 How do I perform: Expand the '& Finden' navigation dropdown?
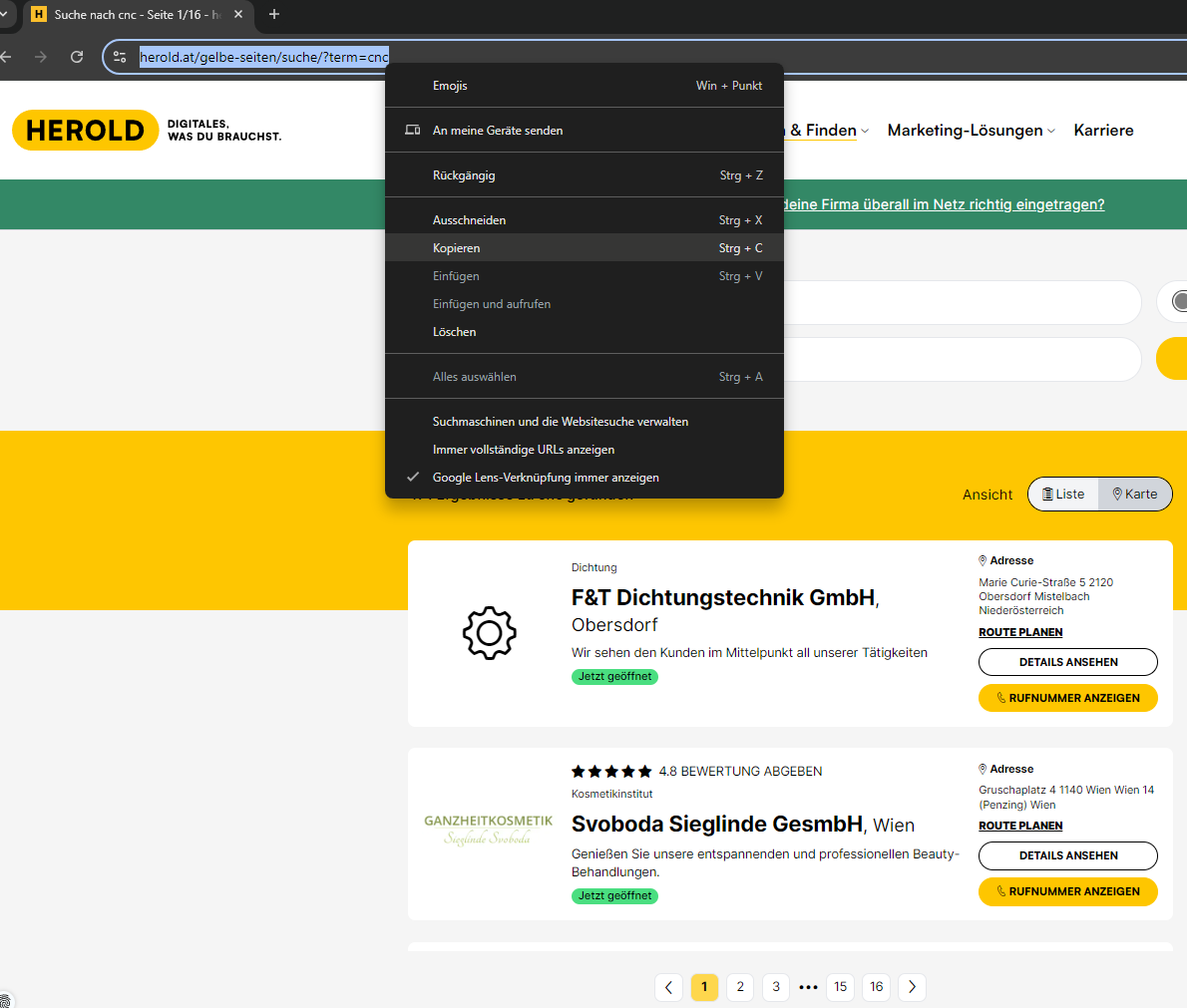829,131
